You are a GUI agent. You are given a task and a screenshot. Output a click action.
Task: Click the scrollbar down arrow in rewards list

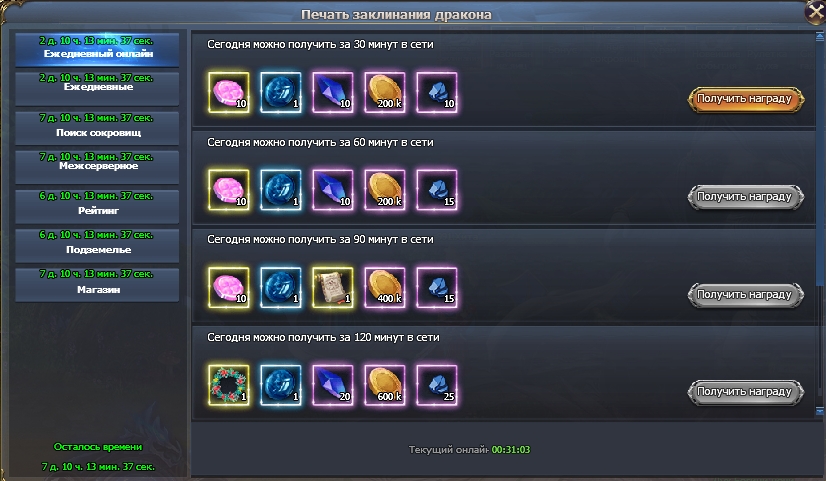(820, 411)
